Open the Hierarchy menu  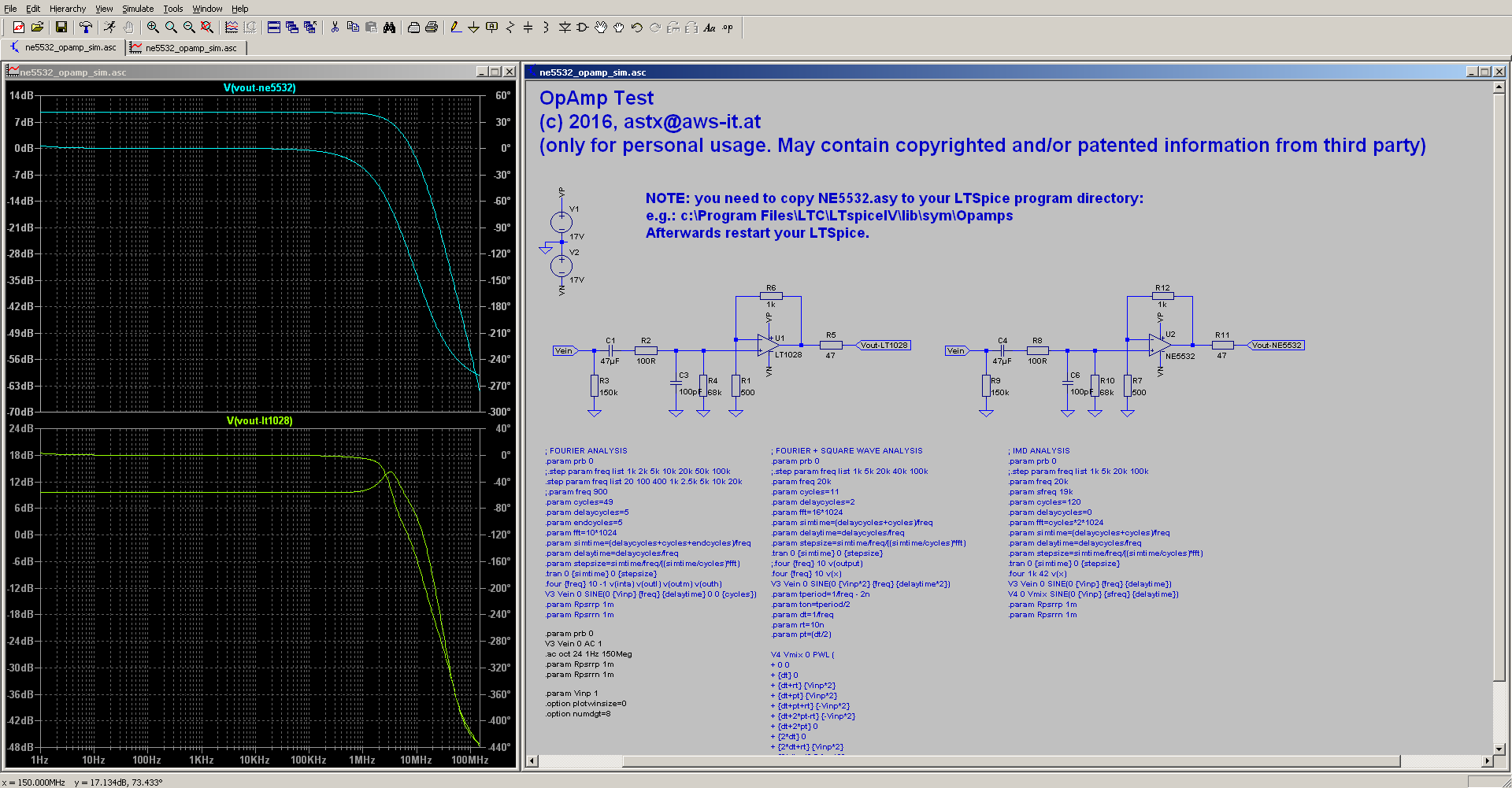point(68,9)
